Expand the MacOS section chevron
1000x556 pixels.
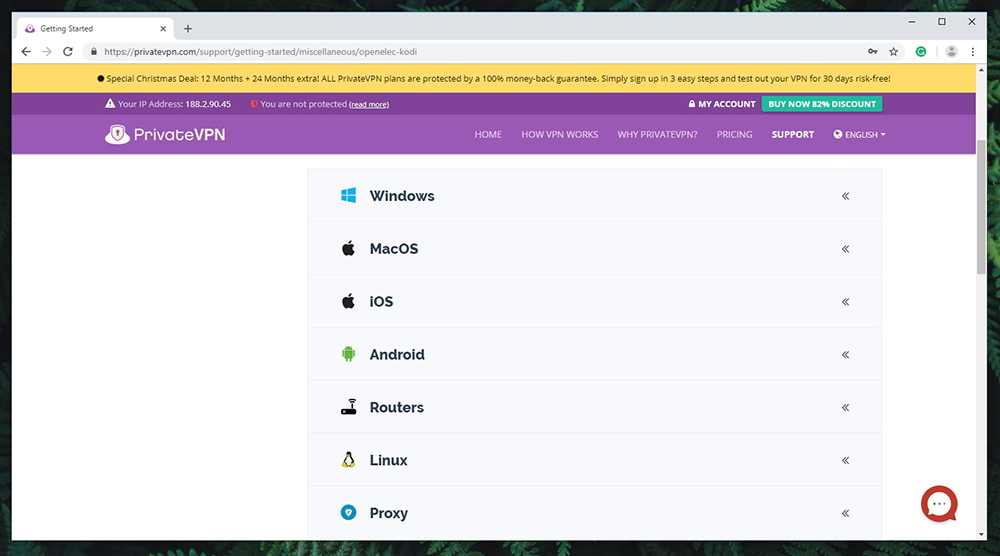(845, 249)
